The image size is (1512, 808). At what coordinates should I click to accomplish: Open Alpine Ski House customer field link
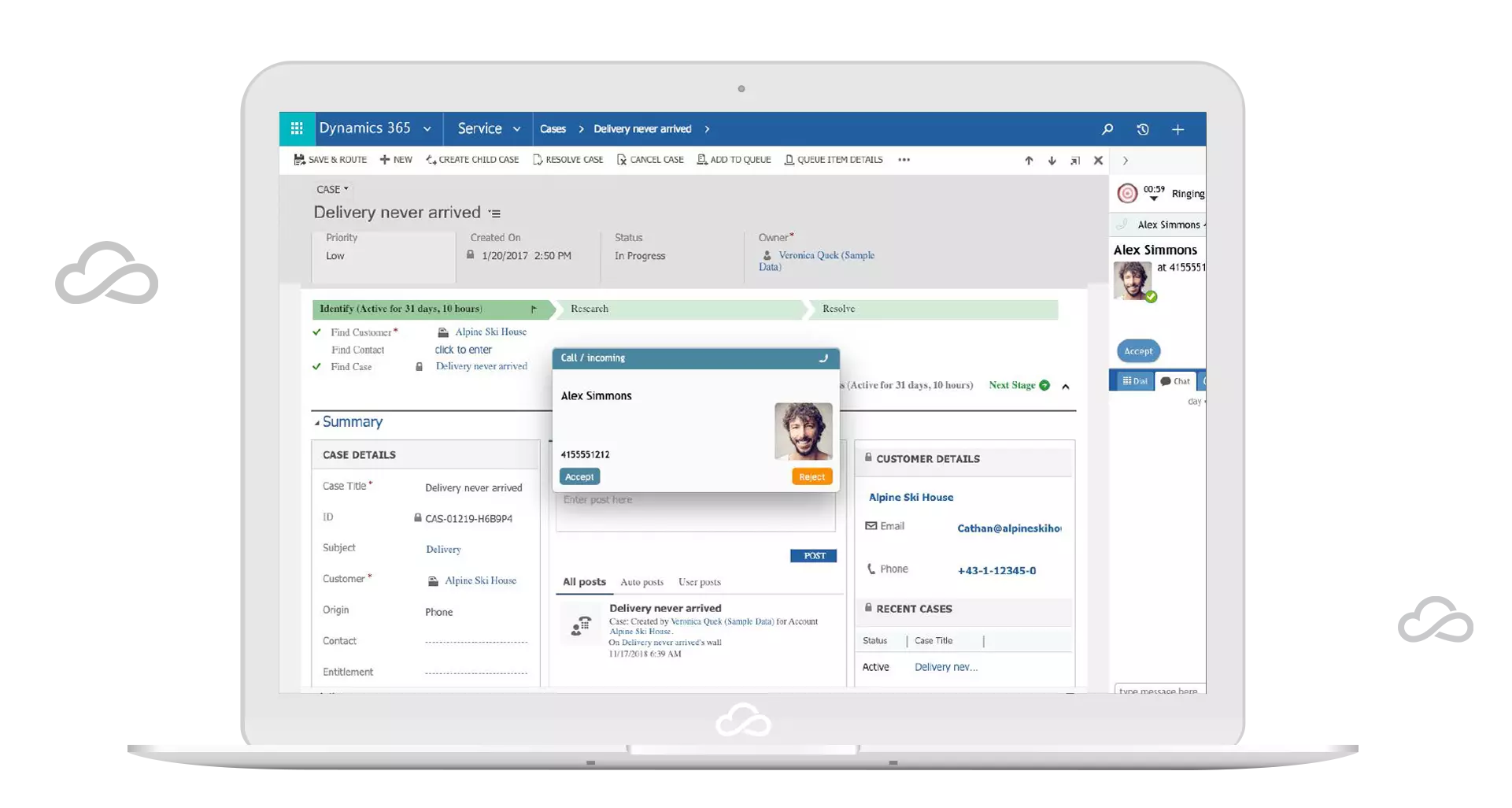tap(480, 581)
